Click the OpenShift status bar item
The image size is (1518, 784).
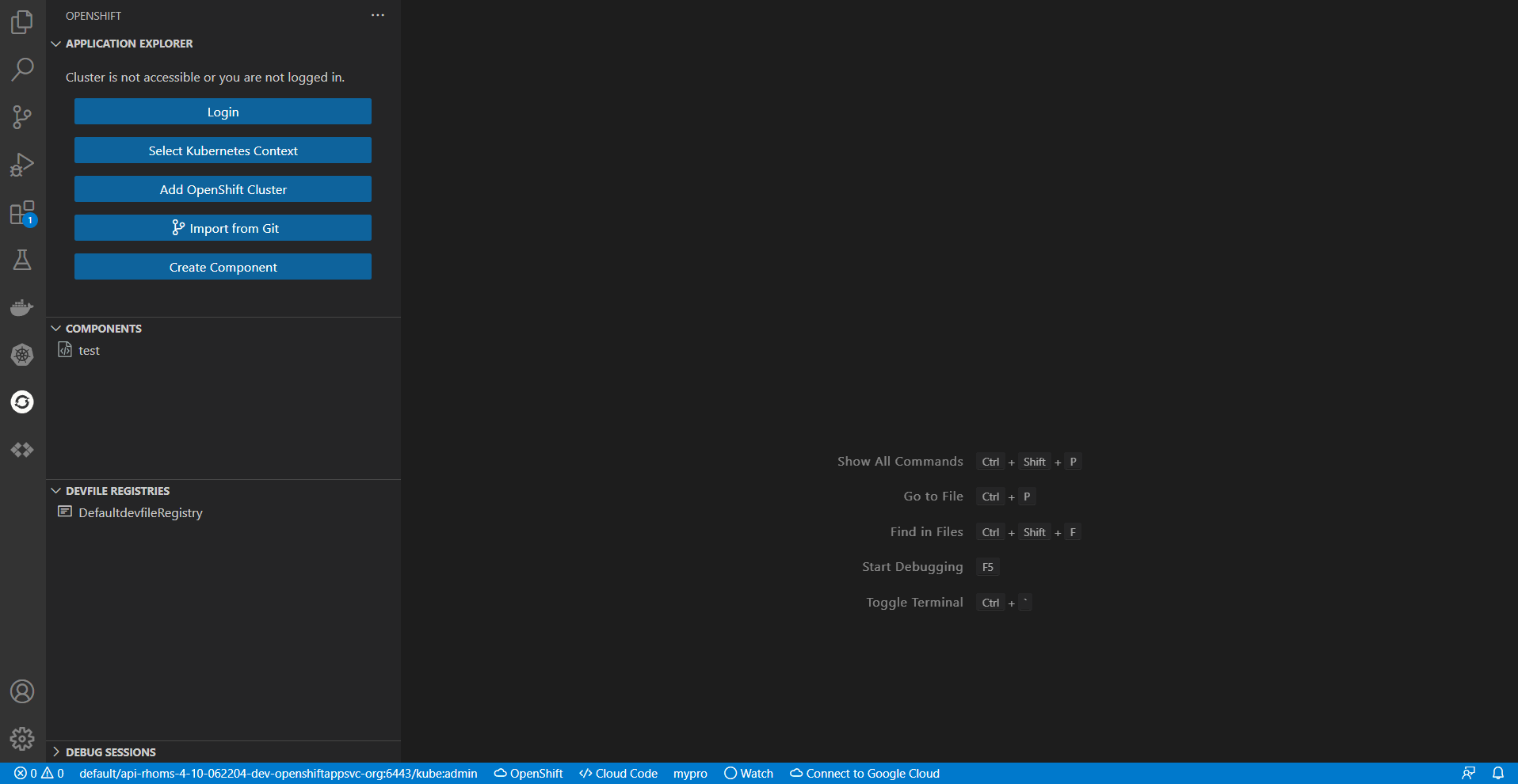pos(528,774)
